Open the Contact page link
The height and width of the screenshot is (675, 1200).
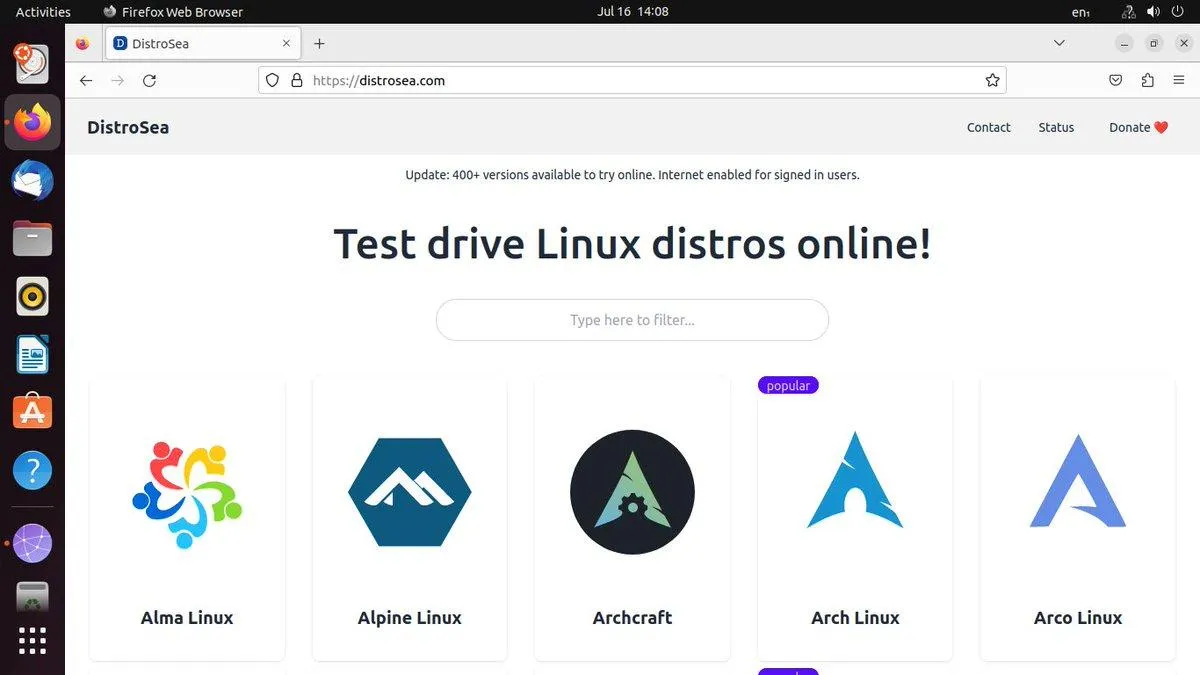[989, 127]
